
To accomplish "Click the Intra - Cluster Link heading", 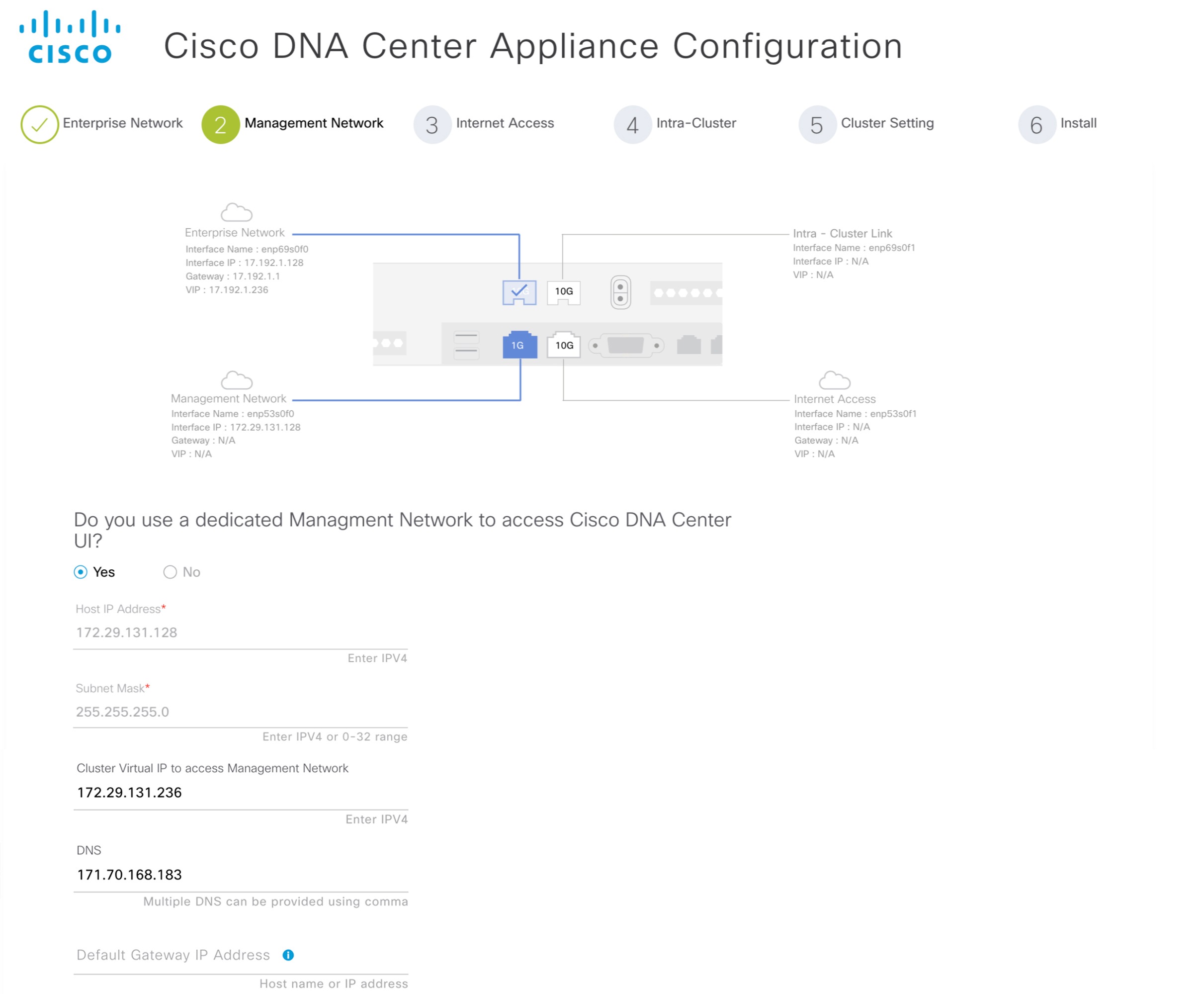I will [842, 233].
